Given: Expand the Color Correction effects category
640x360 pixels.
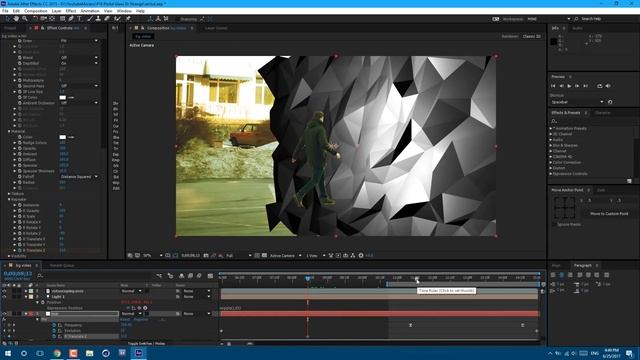Looking at the screenshot, I should click(551, 162).
